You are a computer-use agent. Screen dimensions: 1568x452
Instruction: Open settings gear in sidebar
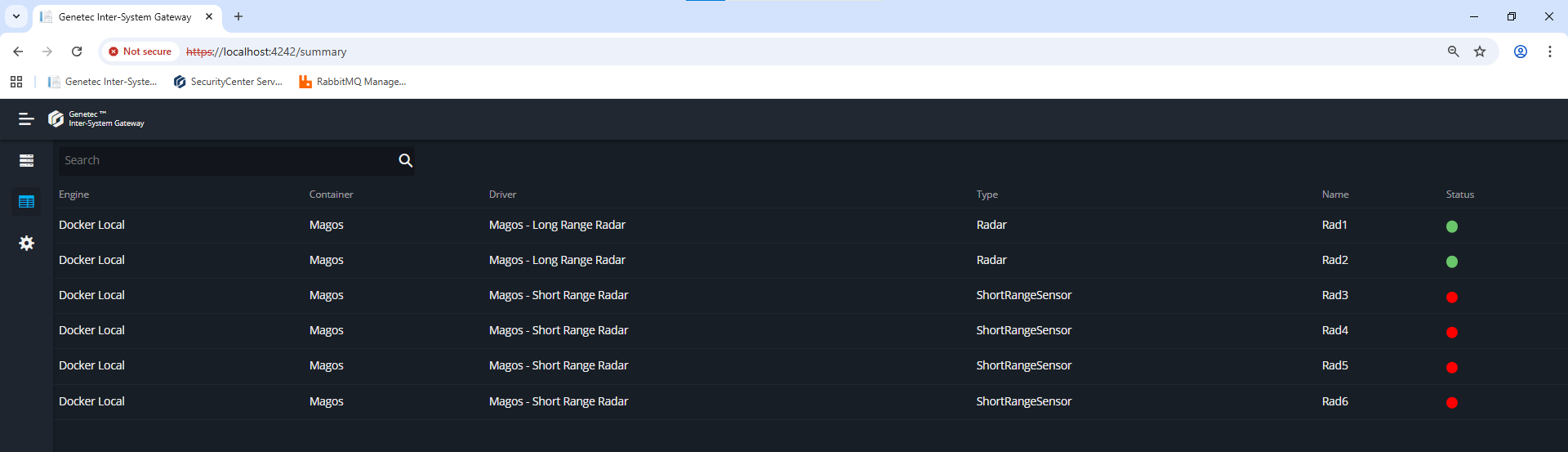(x=26, y=244)
